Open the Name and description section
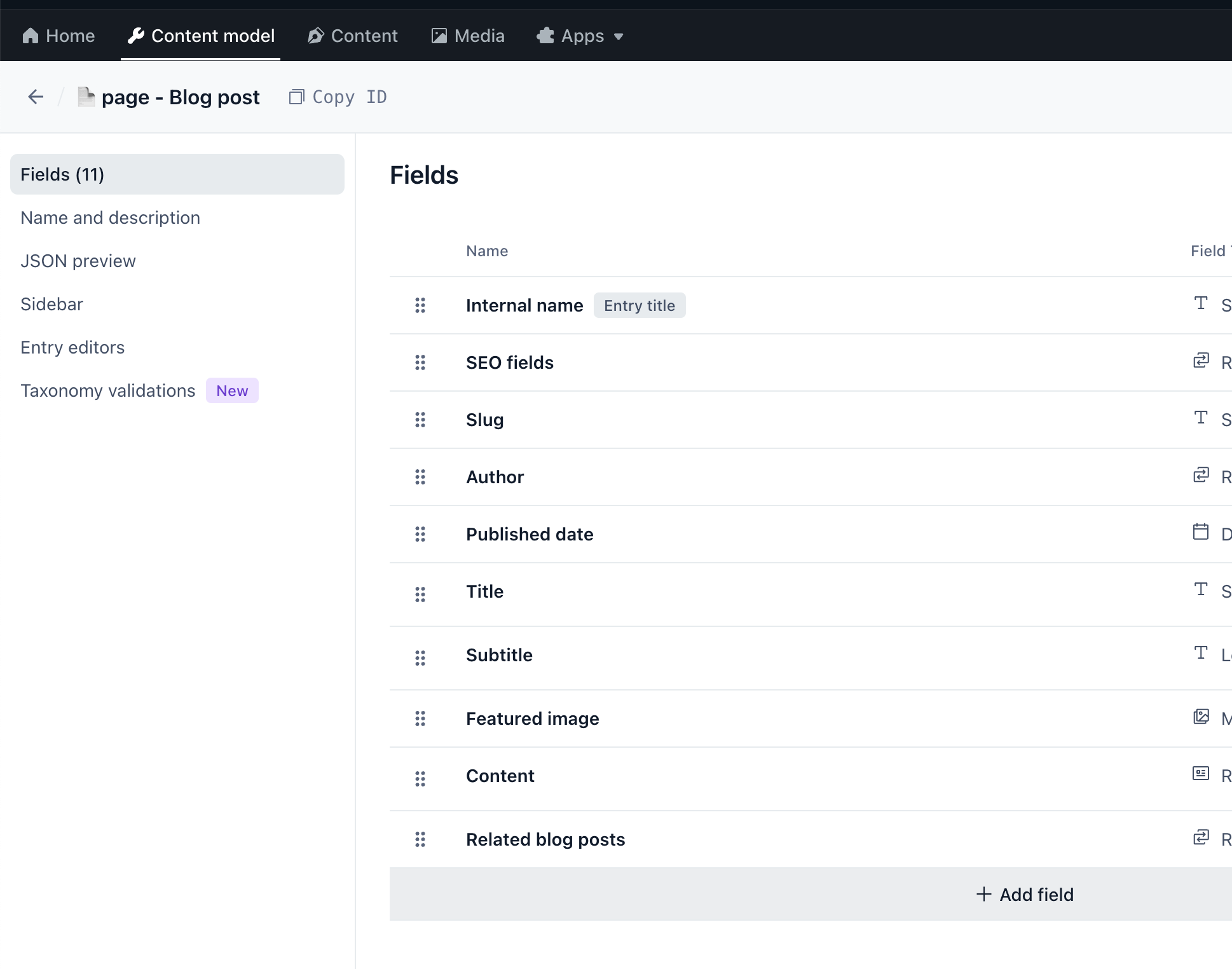This screenshot has height=969, width=1232. [110, 217]
